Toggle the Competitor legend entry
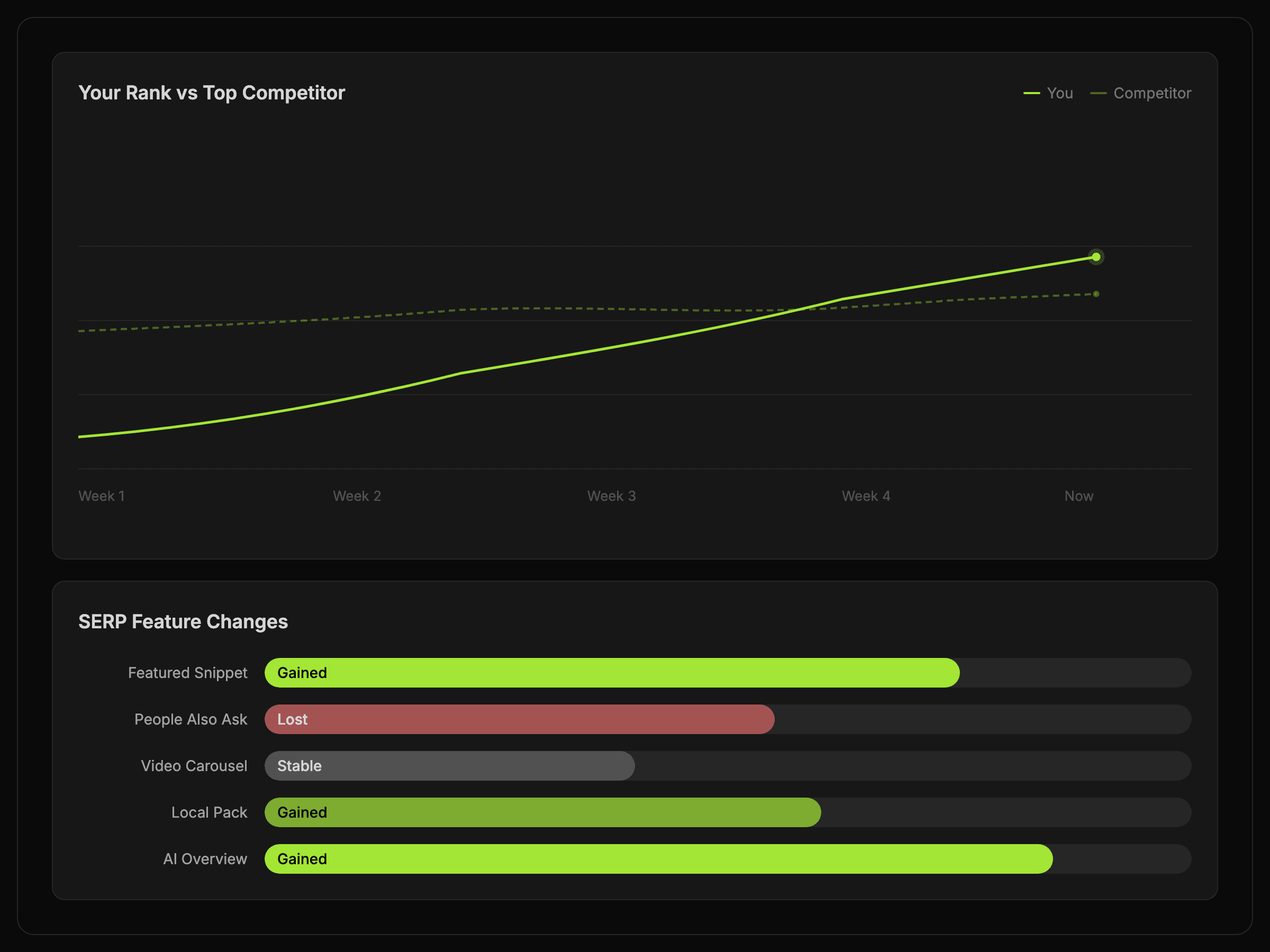 [1141, 93]
